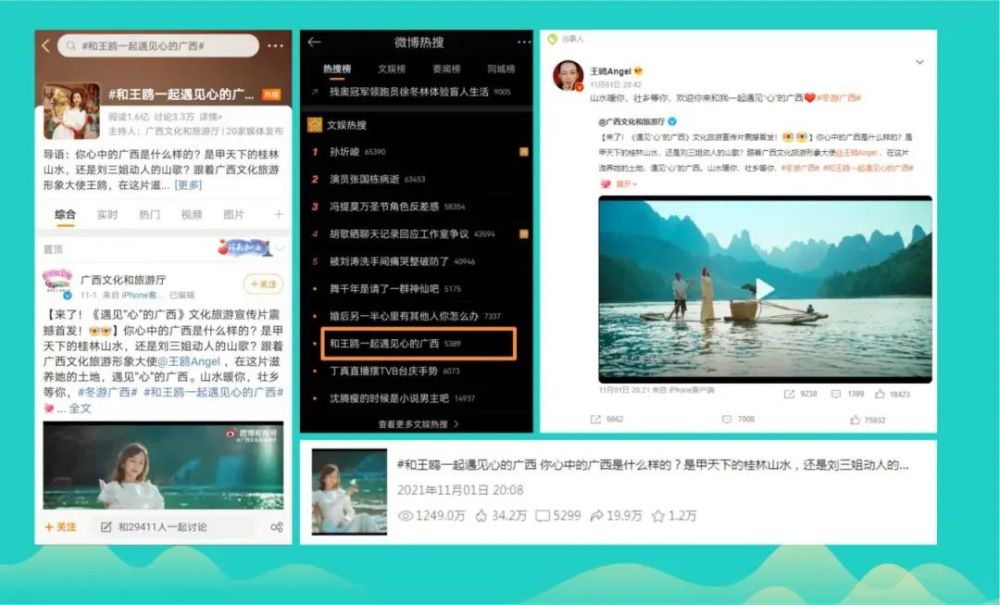This screenshot has width=1000, height=605.
Task: Expand the dropdown chevron on 王鸥Angel's post
Action: 920,62
